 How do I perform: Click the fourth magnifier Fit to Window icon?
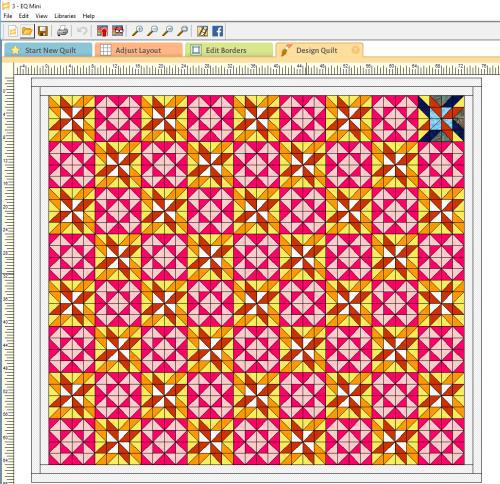click(x=182, y=31)
